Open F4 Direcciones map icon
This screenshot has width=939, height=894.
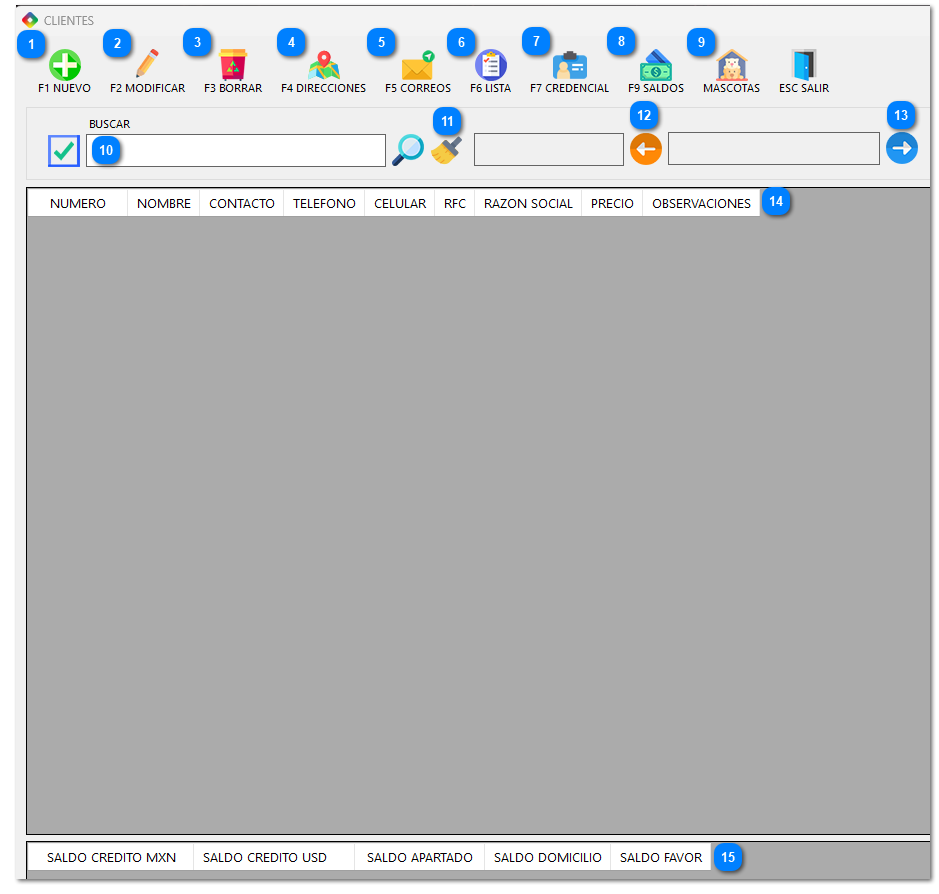point(323,66)
